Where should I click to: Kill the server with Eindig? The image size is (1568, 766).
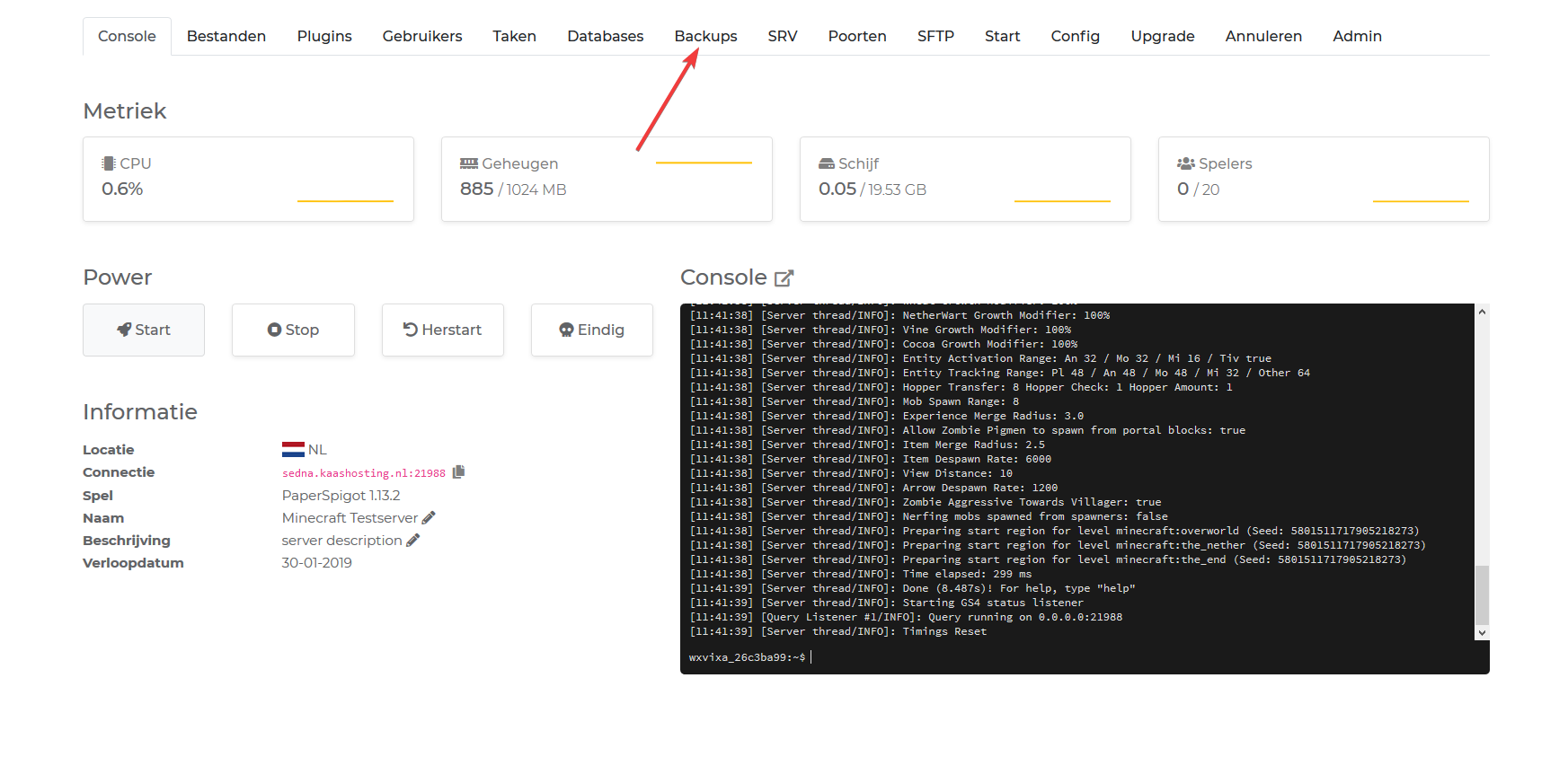tap(591, 330)
